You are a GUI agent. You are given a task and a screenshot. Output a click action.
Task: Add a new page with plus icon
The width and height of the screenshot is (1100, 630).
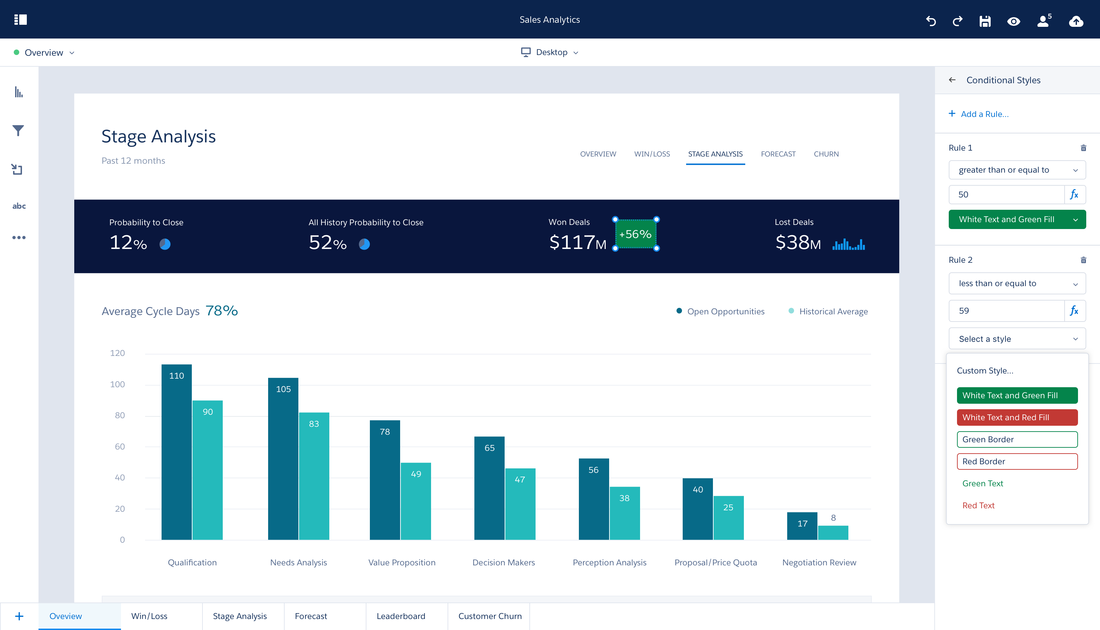19,616
